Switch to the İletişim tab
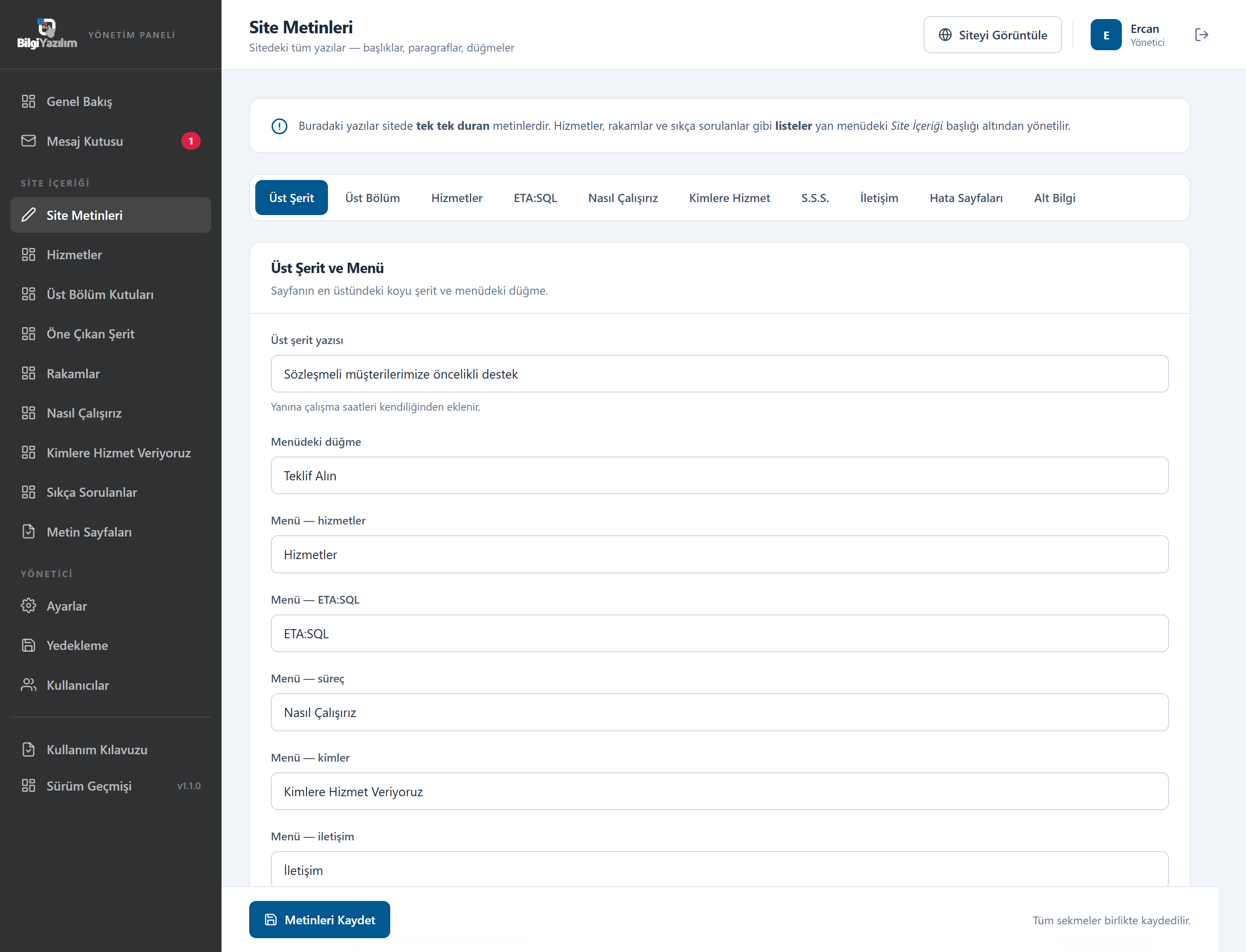The image size is (1246, 952). (x=879, y=198)
